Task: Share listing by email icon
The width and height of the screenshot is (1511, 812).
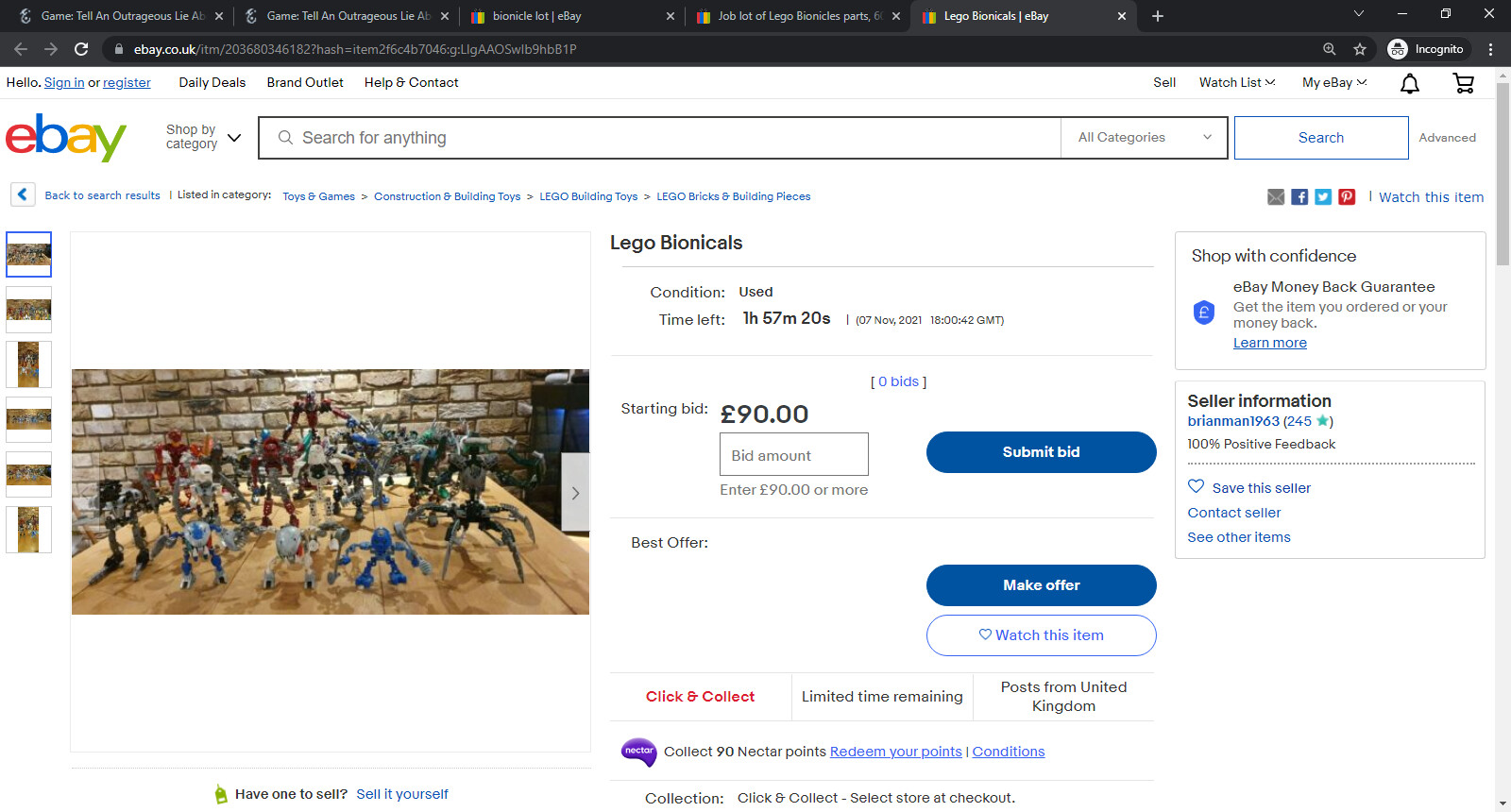Action: coord(1276,196)
